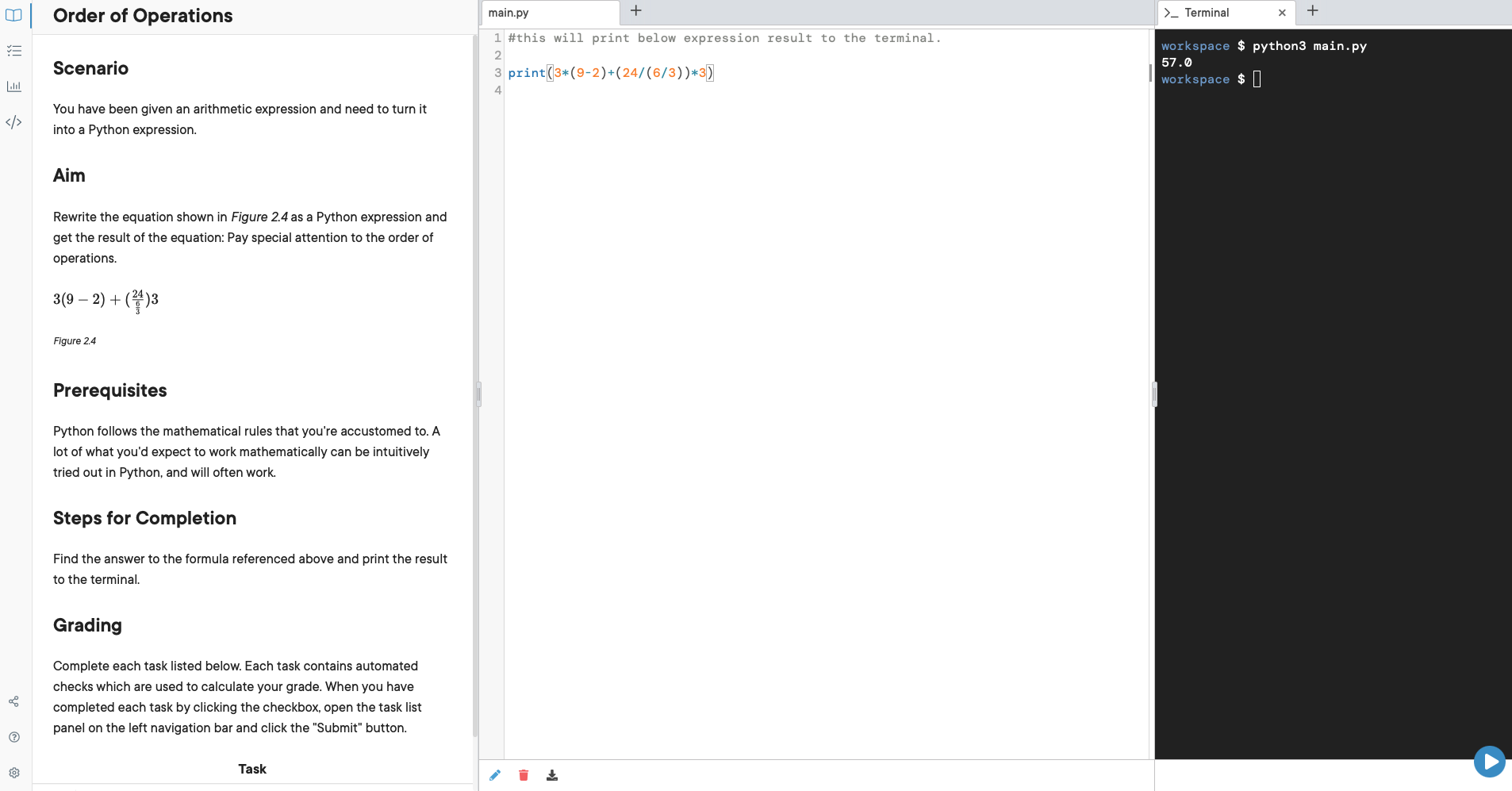Click the download file icon
This screenshot has height=791, width=1512.
coord(552,775)
